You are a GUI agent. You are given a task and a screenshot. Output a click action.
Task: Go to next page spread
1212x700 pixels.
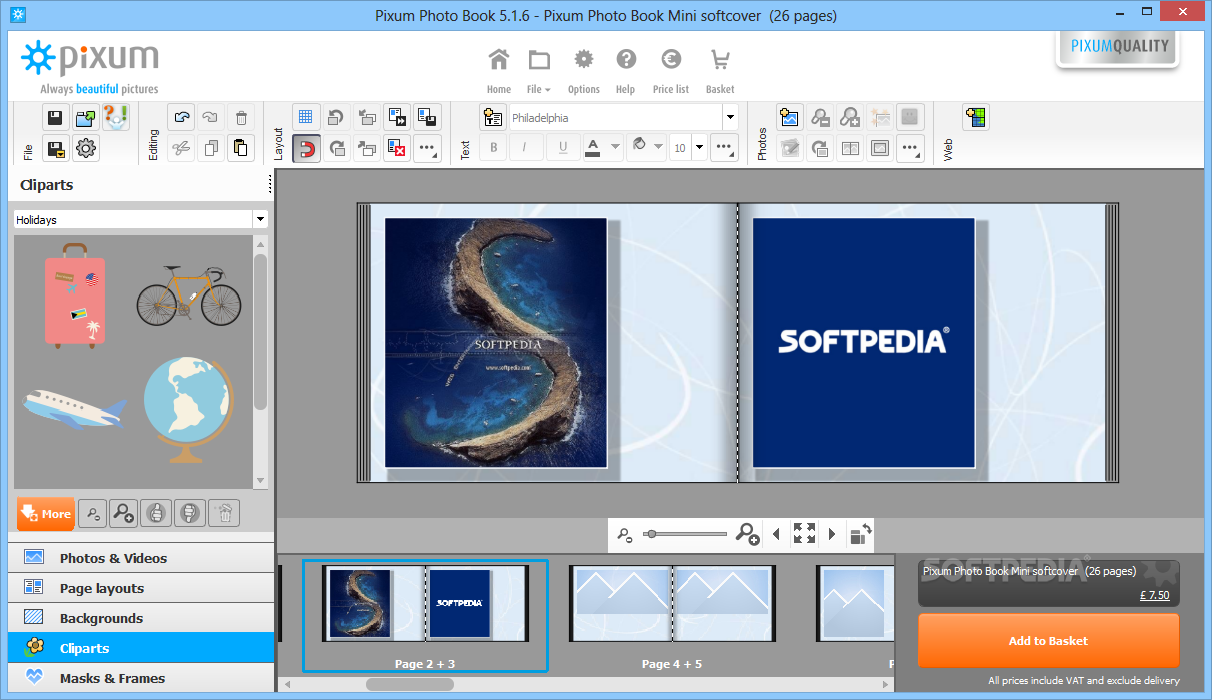[832, 534]
